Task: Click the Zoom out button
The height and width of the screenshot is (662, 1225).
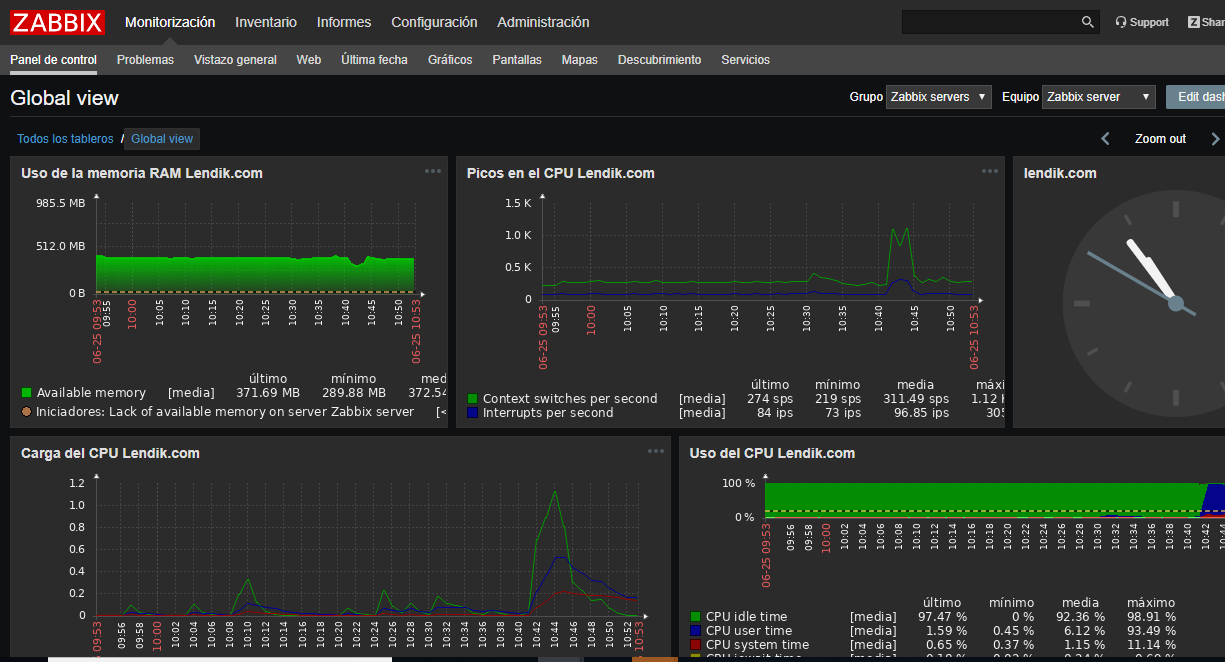Action: click(1160, 139)
